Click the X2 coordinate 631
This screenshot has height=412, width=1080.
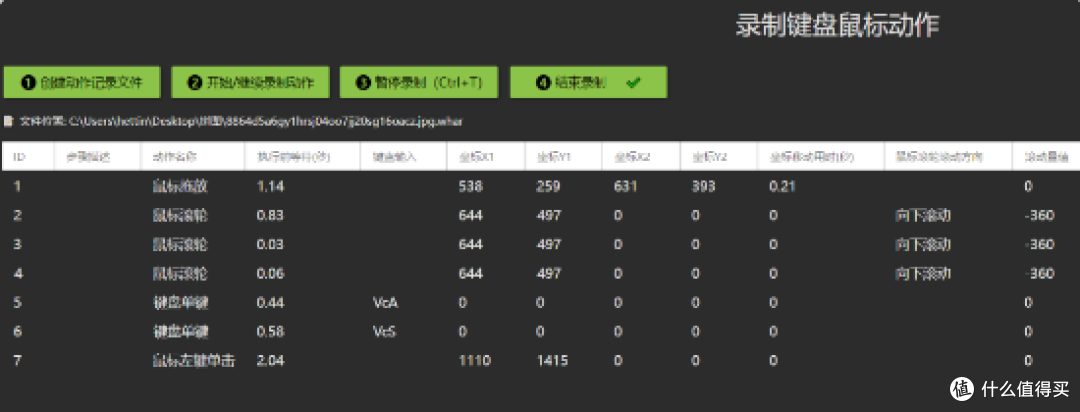(626, 187)
